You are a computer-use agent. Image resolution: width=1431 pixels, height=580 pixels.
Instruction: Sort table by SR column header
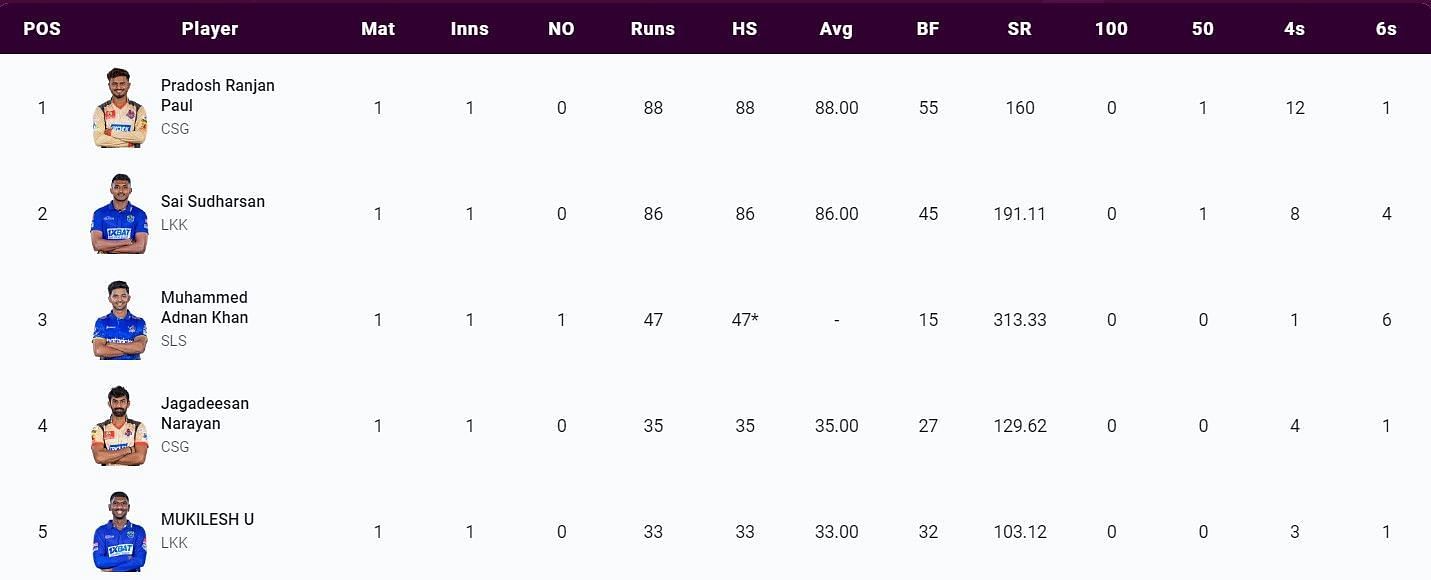1019,29
